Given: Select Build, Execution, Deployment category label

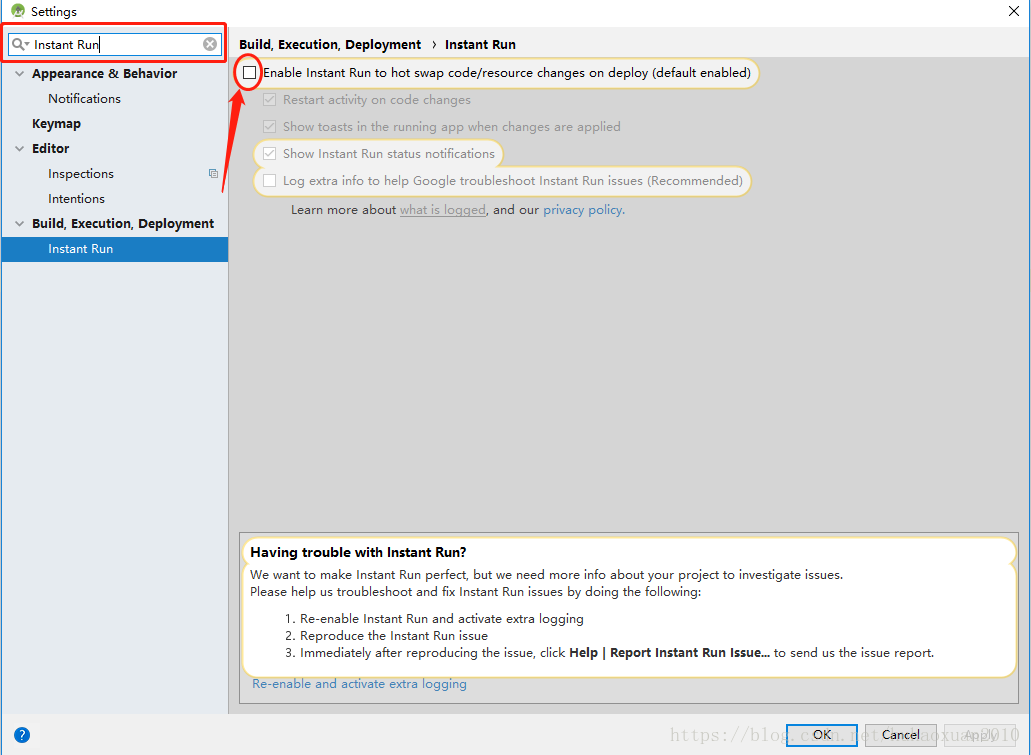Looking at the screenshot, I should 123,224.
